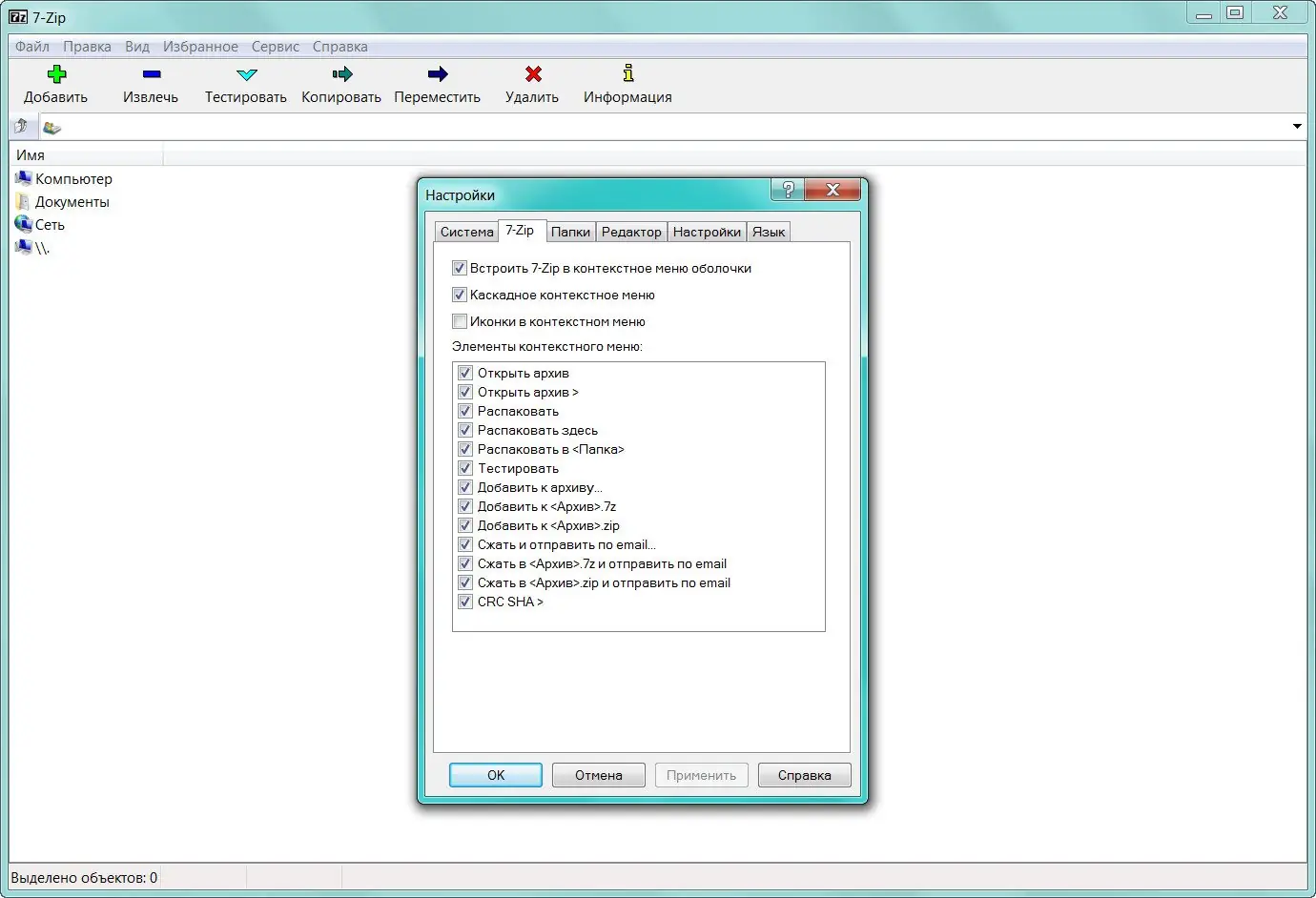The image size is (1316, 898).
Task: Uncheck Сжать в <Архив>.zip и отправить по email
Action: point(465,582)
